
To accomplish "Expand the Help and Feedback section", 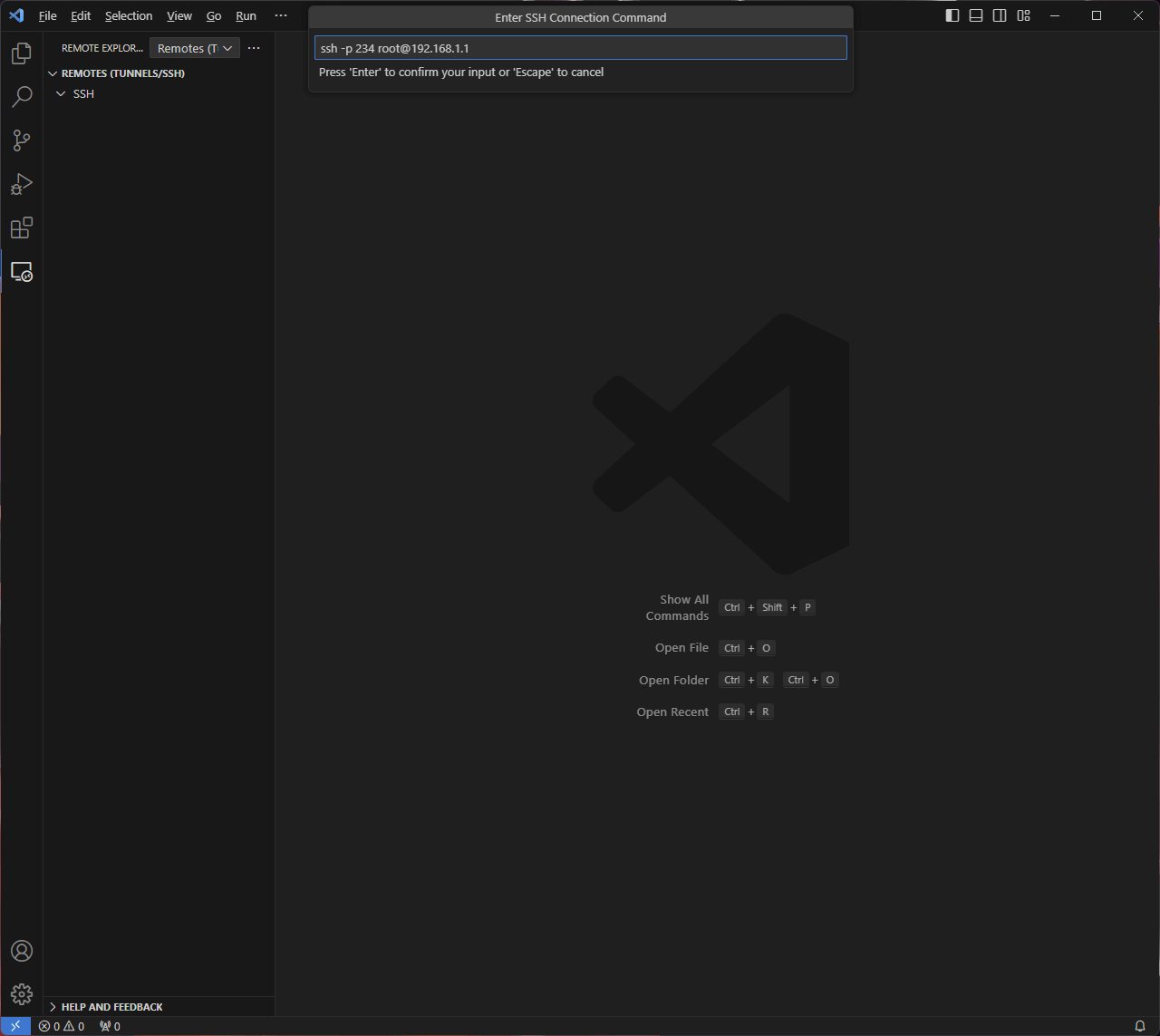I will (x=159, y=1007).
